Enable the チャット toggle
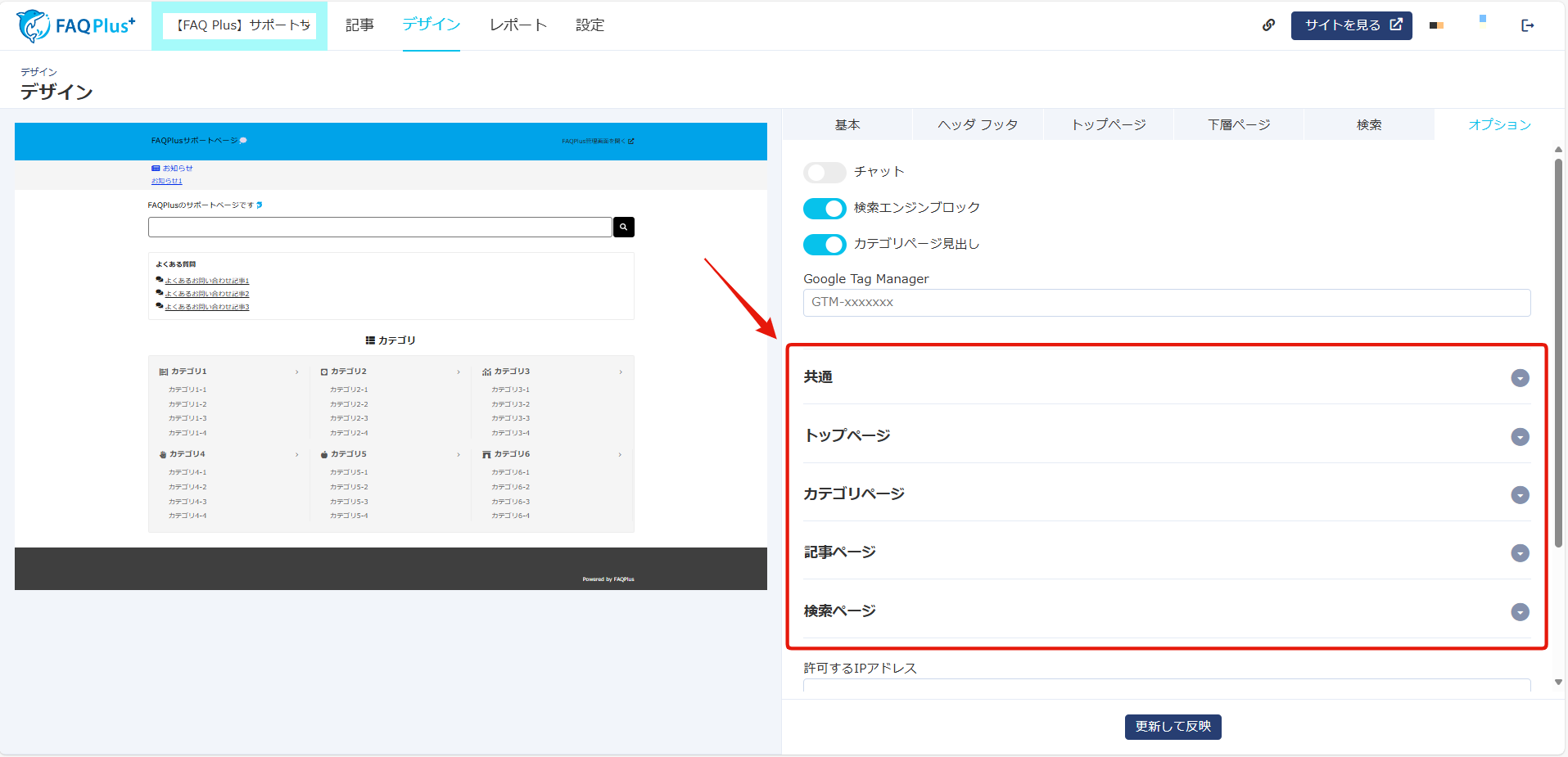 click(824, 173)
